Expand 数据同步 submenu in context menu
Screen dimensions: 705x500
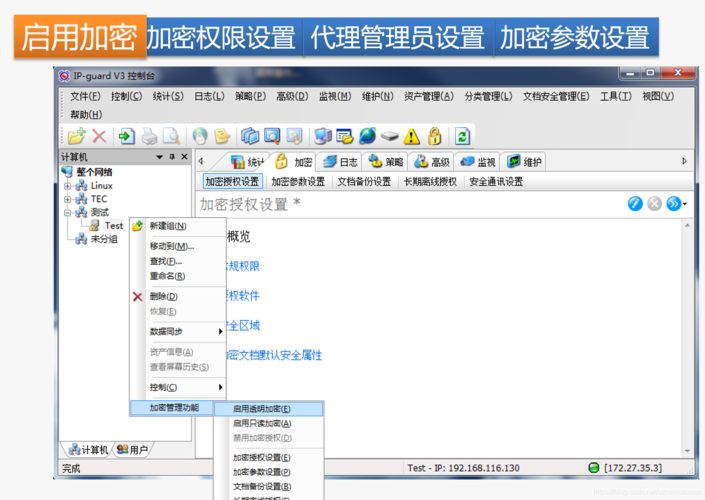click(220, 331)
